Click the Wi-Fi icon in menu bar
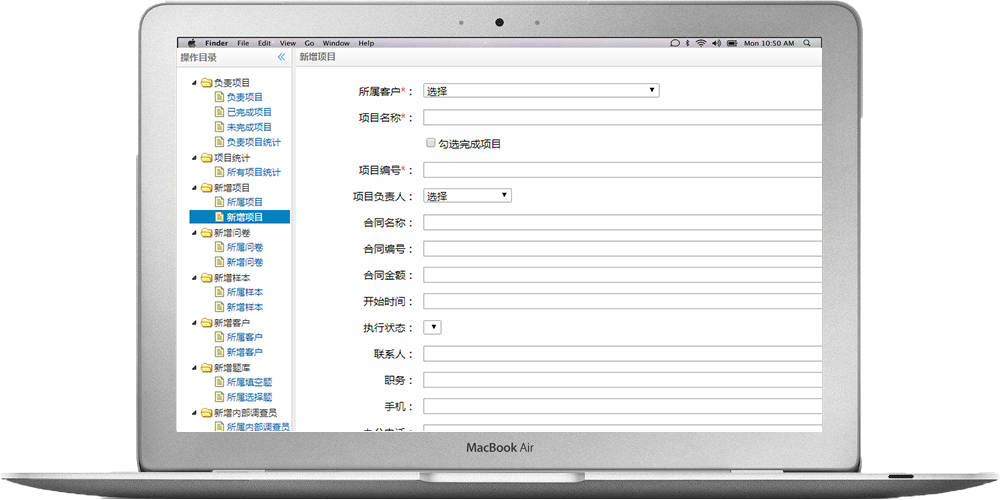This screenshot has width=1000, height=500. [701, 43]
